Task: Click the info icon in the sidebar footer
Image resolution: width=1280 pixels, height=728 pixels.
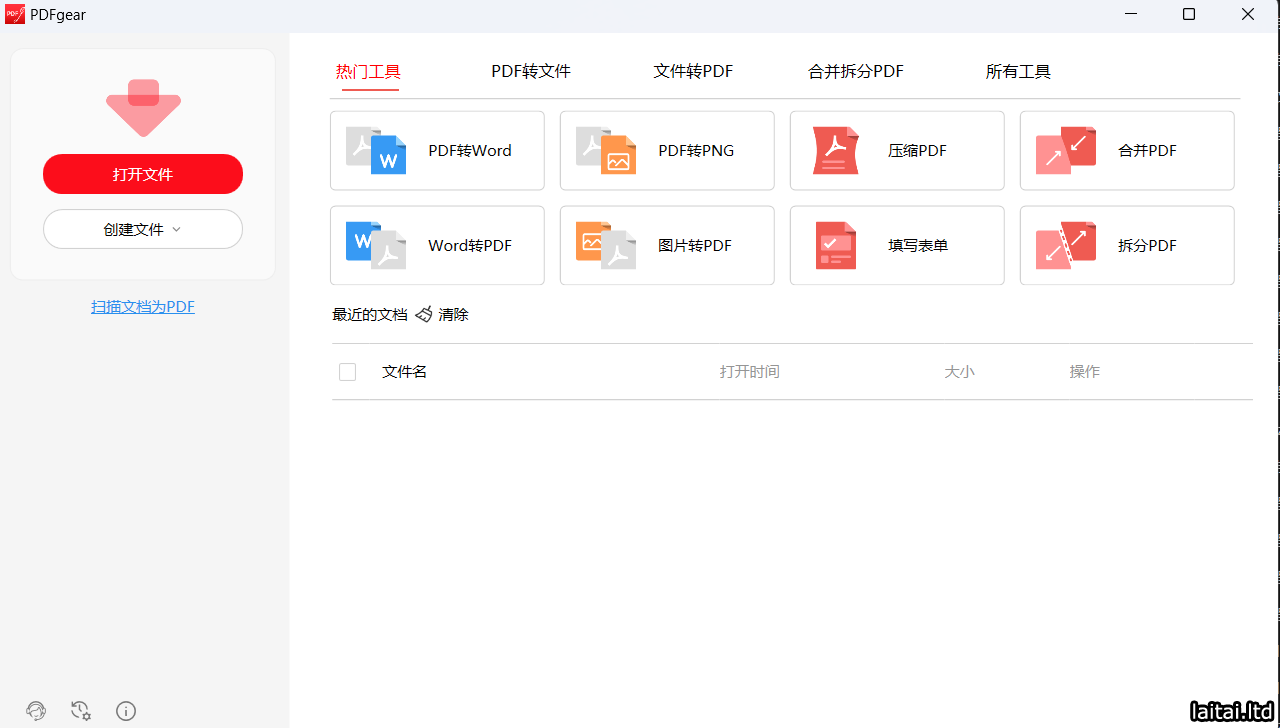Action: (126, 711)
